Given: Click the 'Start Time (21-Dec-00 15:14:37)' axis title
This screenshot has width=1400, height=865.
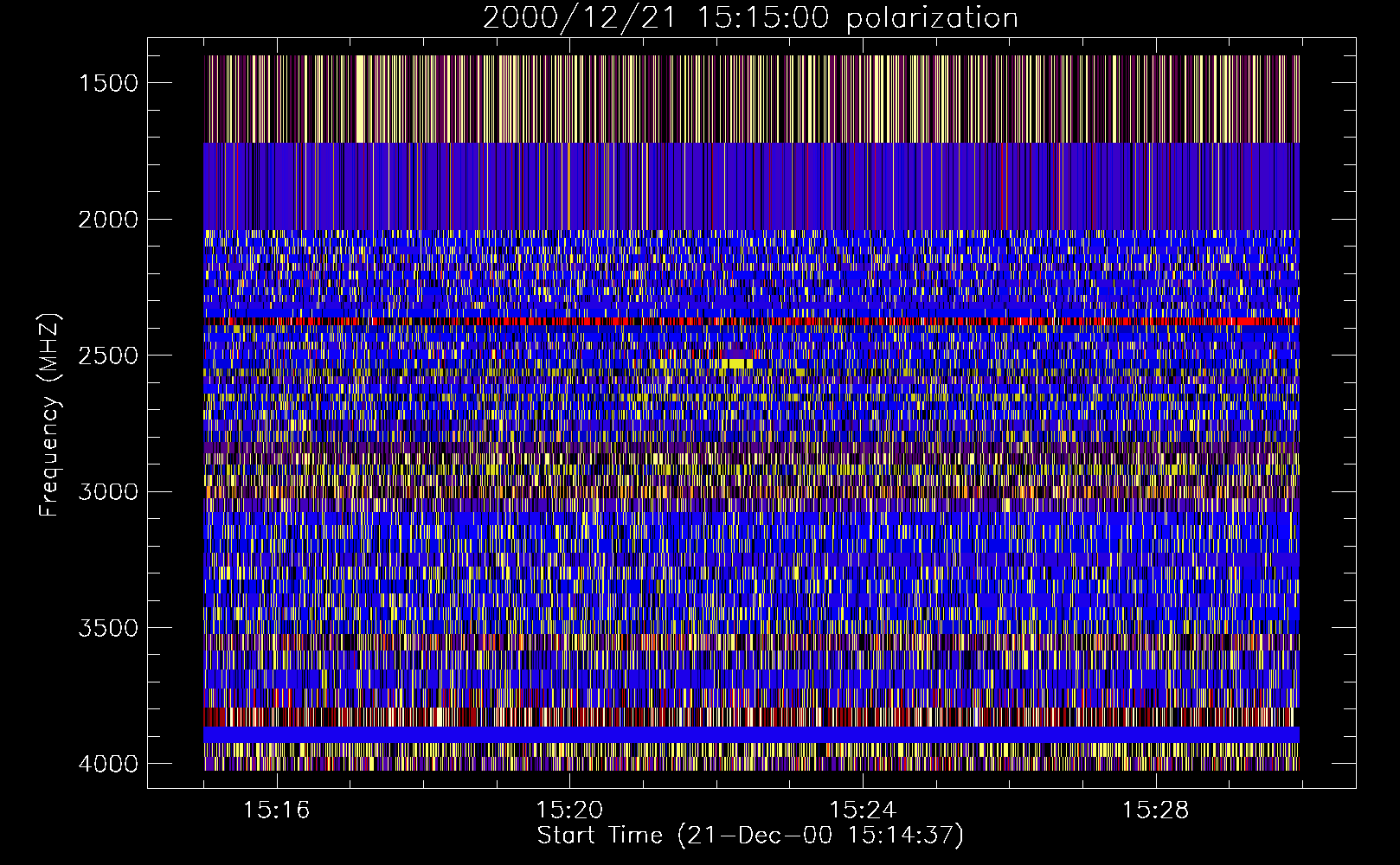Looking at the screenshot, I should pyautogui.click(x=750, y=836).
